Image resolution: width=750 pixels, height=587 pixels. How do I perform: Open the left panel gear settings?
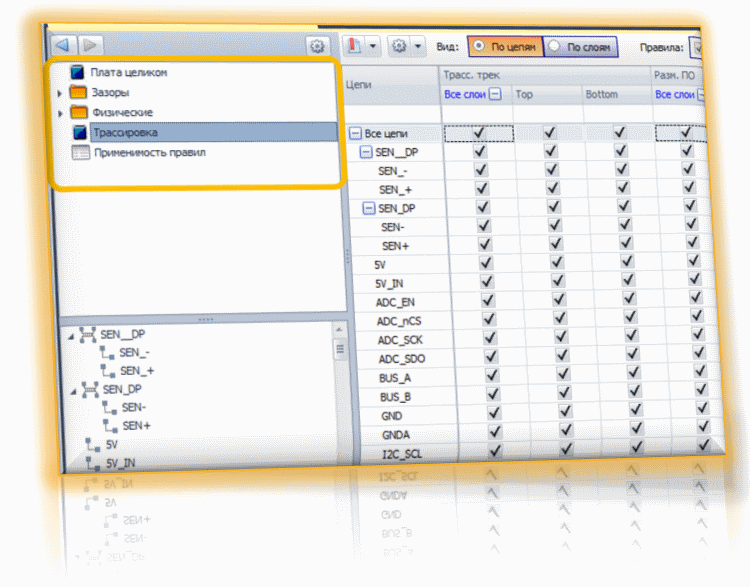(x=317, y=46)
